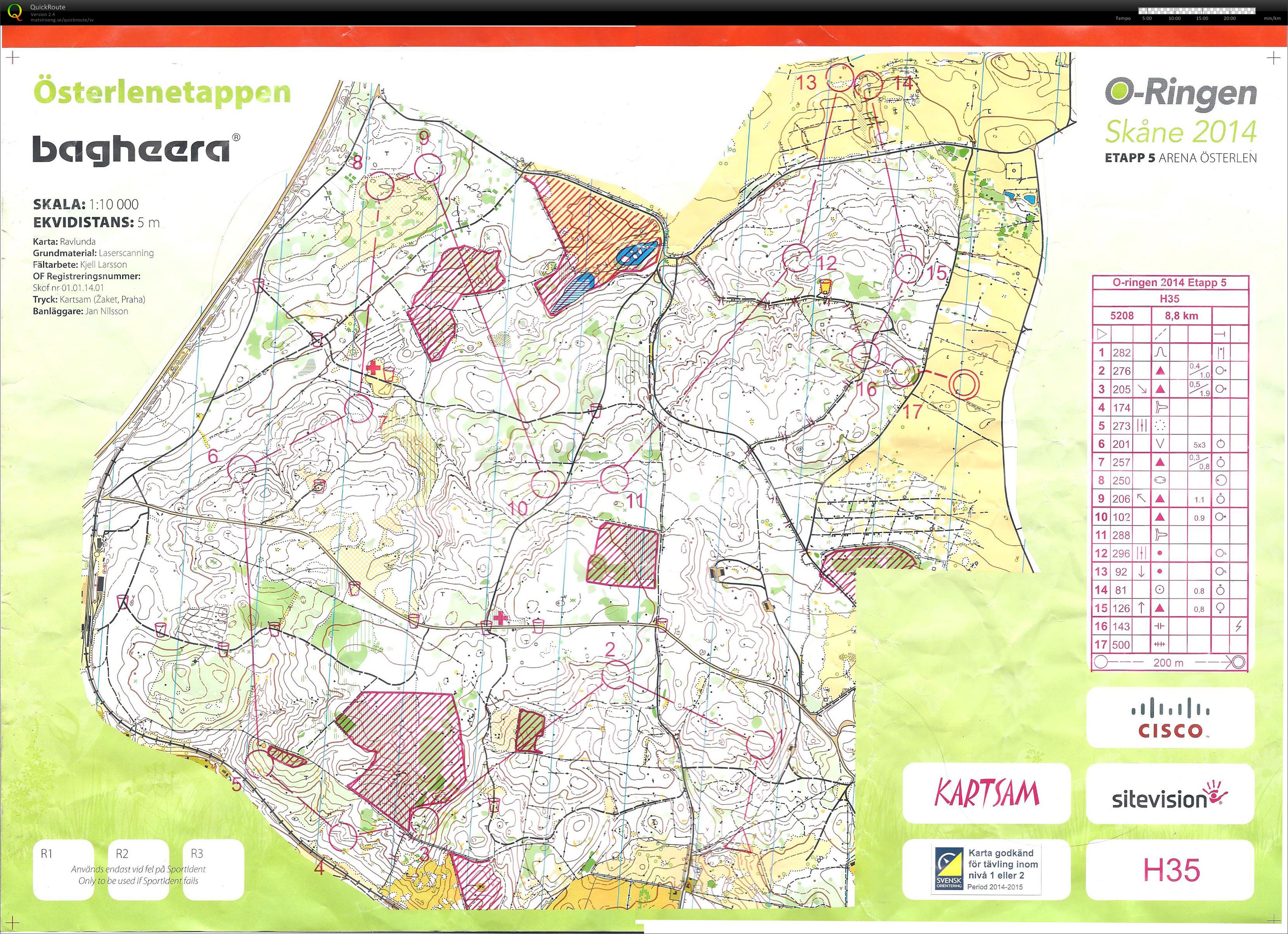Click control code '296' in row 12
The image size is (1288, 934).
pyautogui.click(x=1122, y=553)
